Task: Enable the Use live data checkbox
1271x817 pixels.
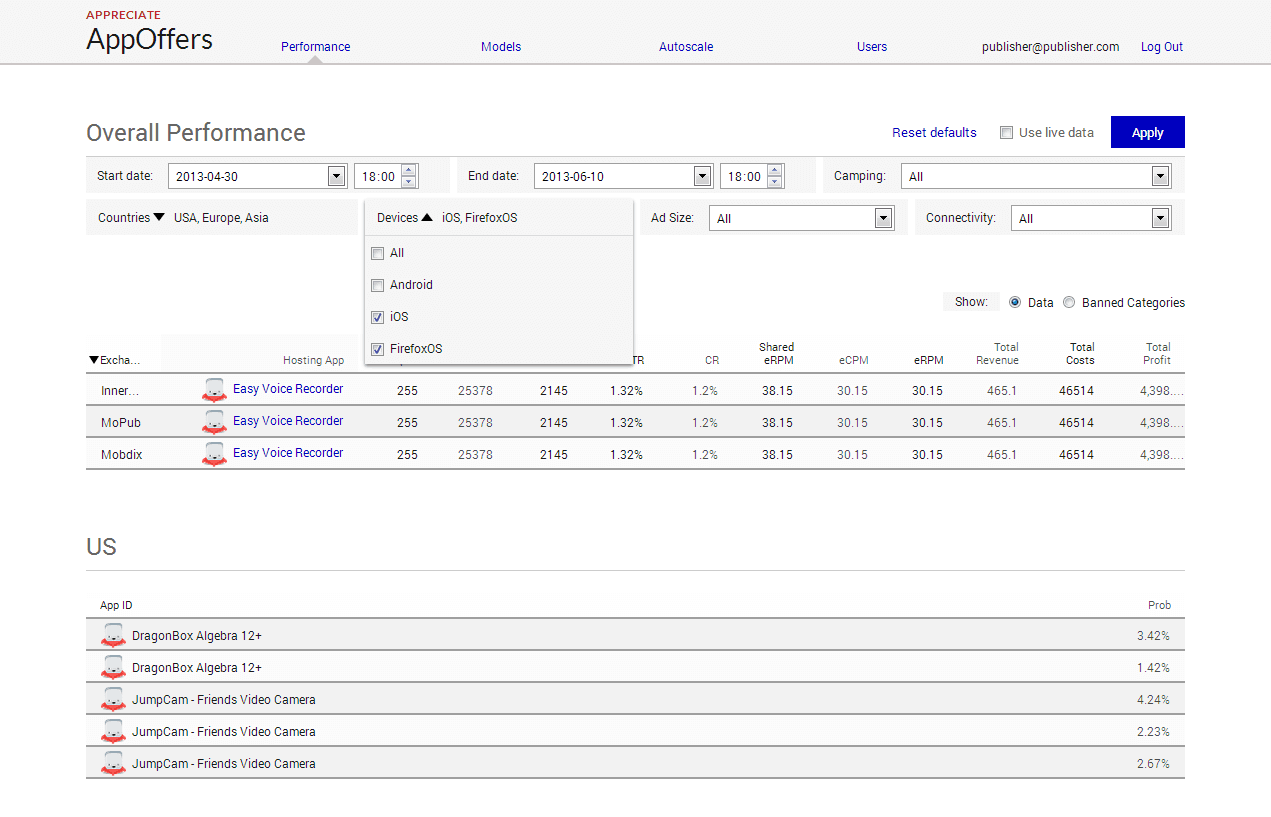Action: pyautogui.click(x=1007, y=133)
